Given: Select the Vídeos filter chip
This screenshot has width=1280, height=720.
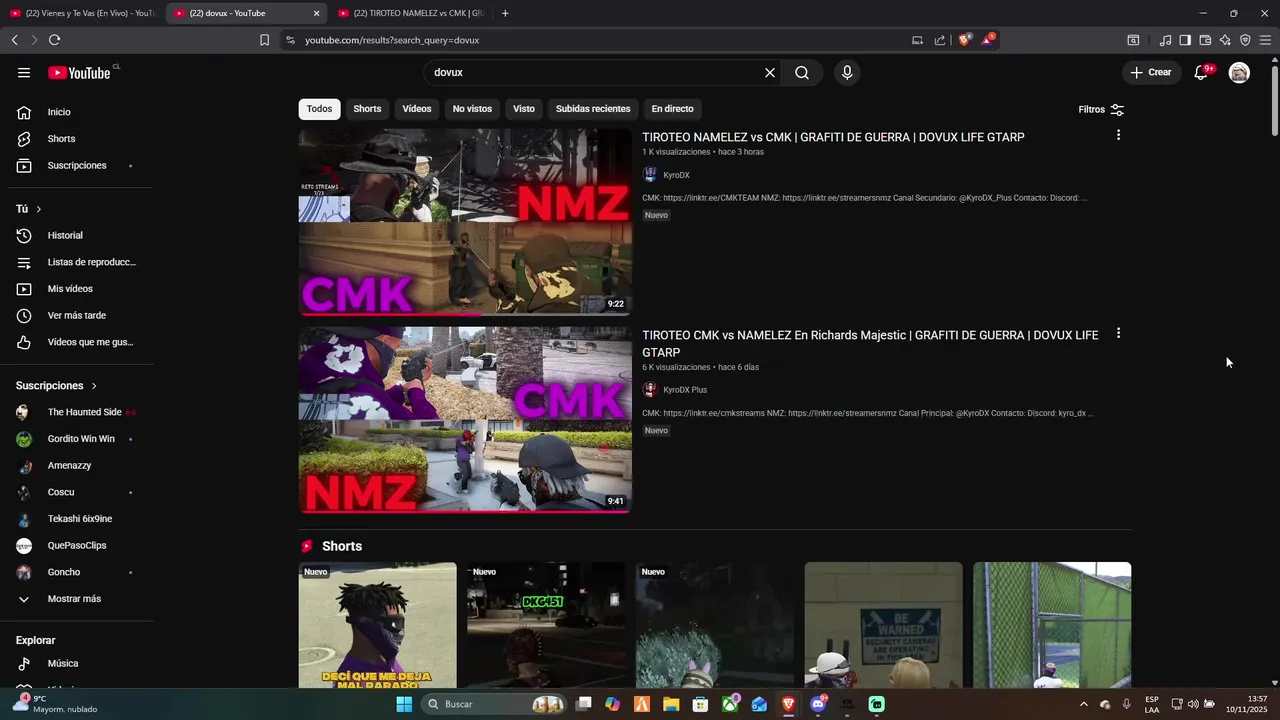Looking at the screenshot, I should click(417, 109).
